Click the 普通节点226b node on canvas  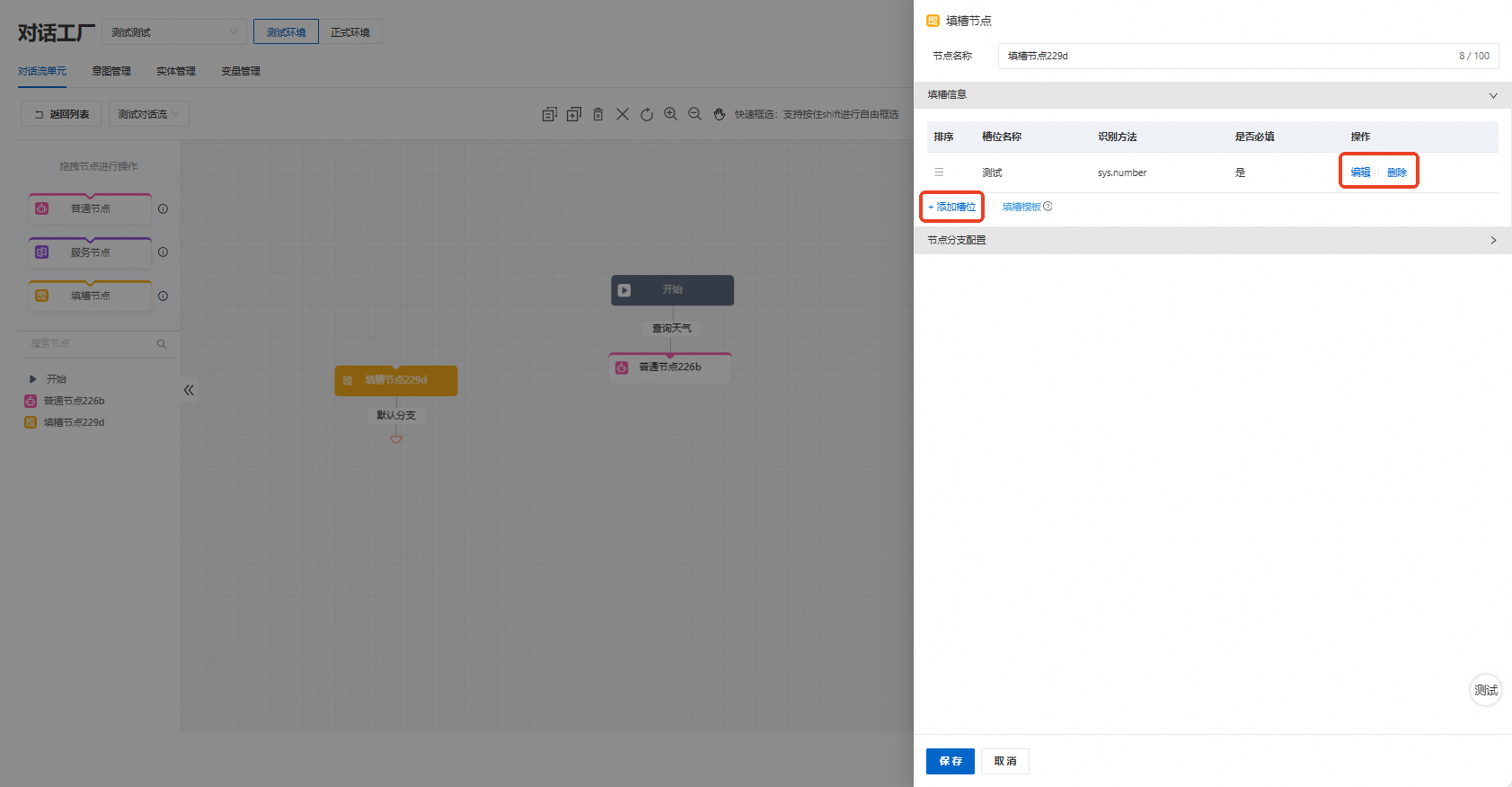click(670, 367)
